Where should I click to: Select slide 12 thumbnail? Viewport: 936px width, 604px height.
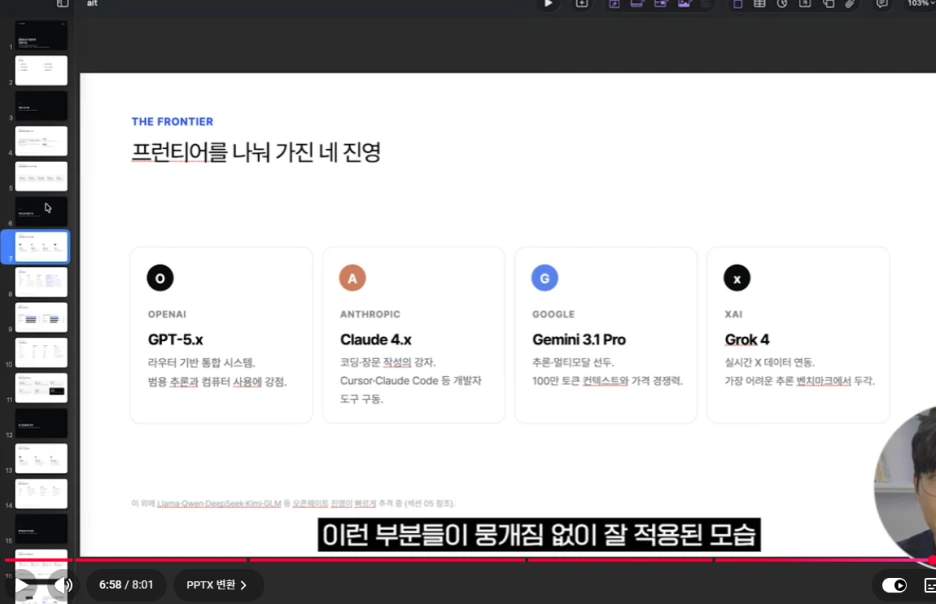pyautogui.click(x=41, y=423)
